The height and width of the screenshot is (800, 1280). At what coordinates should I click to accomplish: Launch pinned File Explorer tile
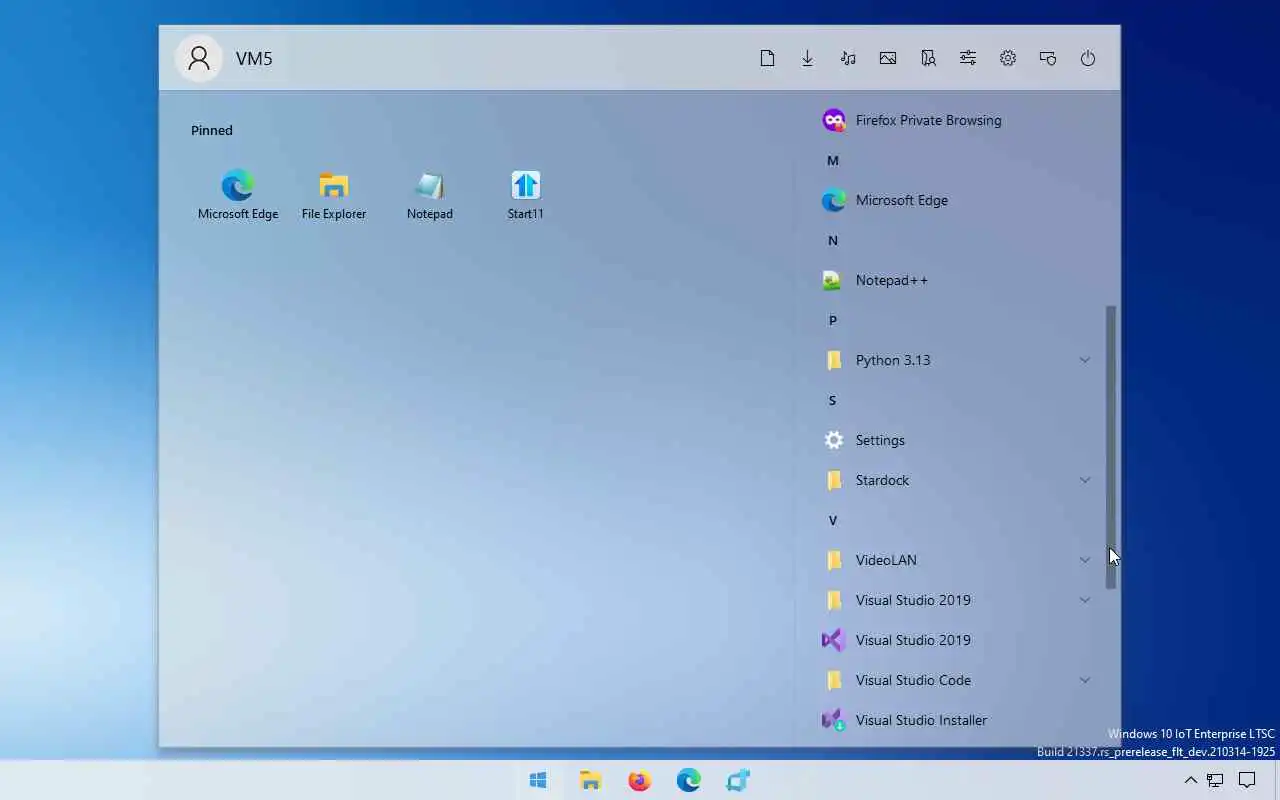point(334,195)
